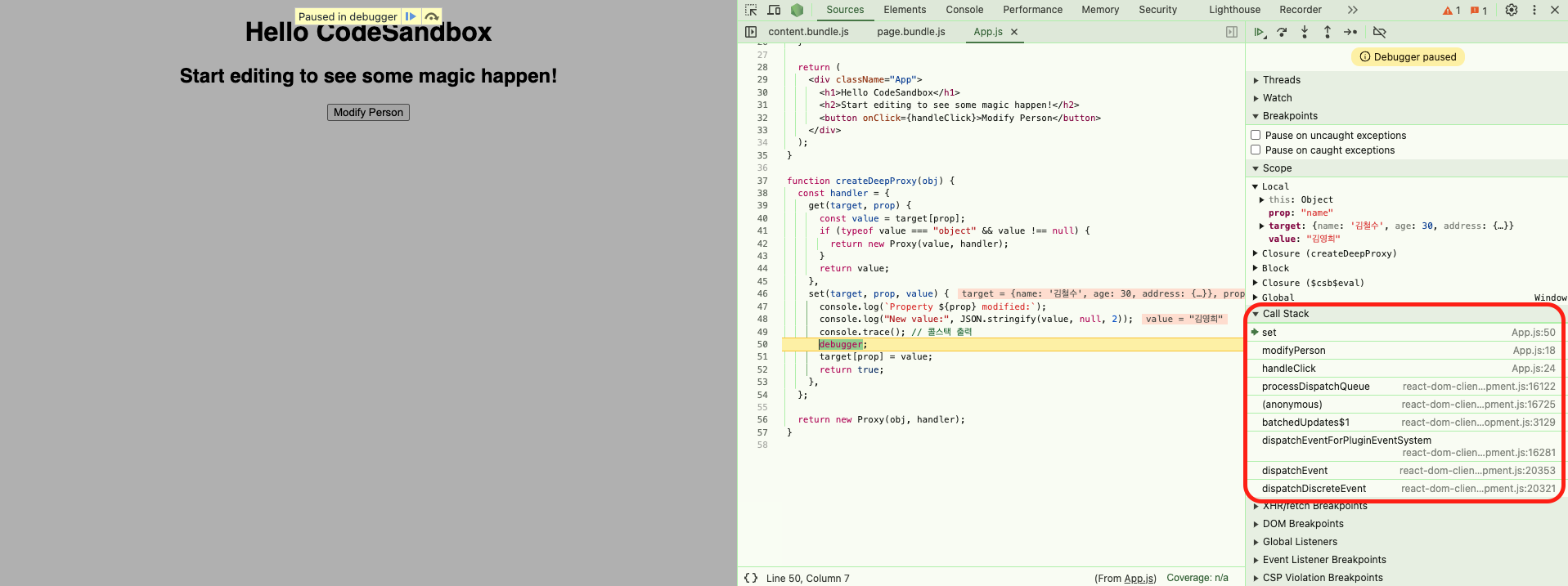Toggle the device toolbar icon

774,10
